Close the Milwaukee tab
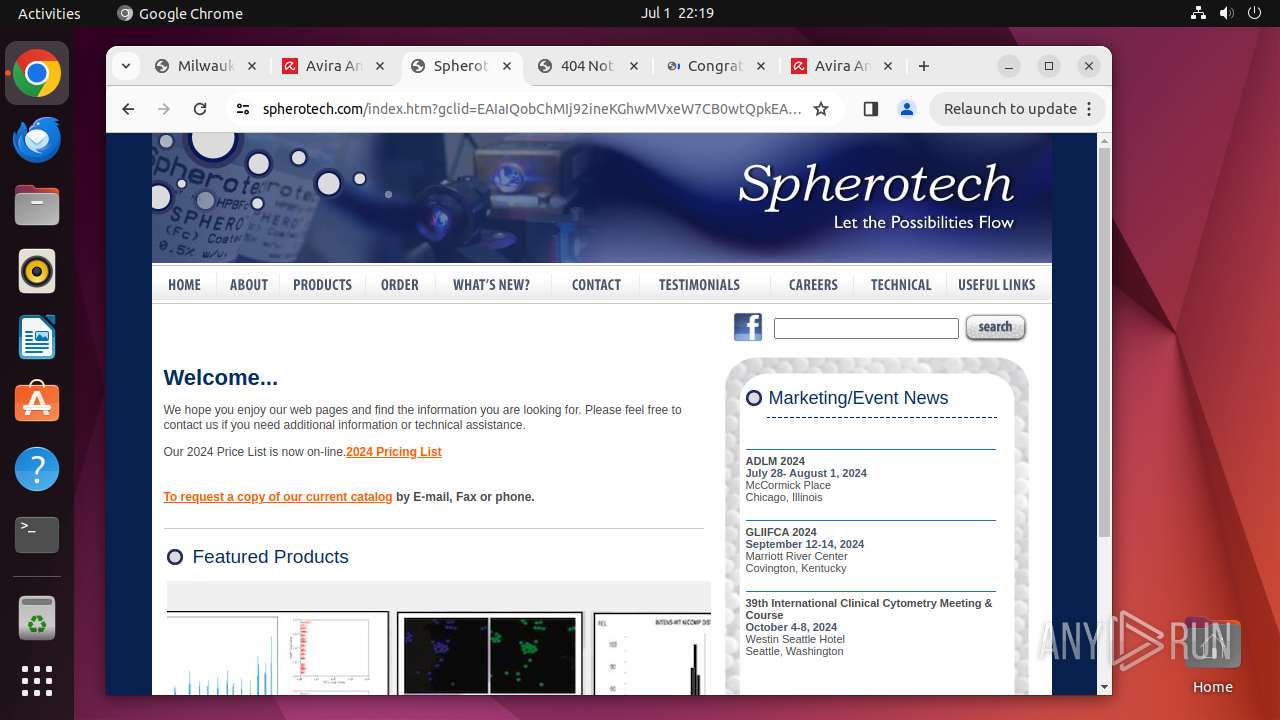 [252, 66]
